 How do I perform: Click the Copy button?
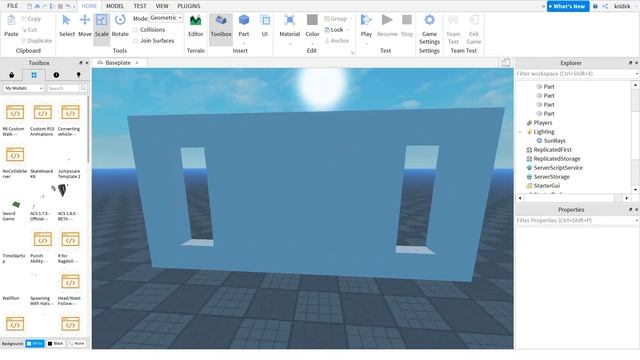pos(31,19)
